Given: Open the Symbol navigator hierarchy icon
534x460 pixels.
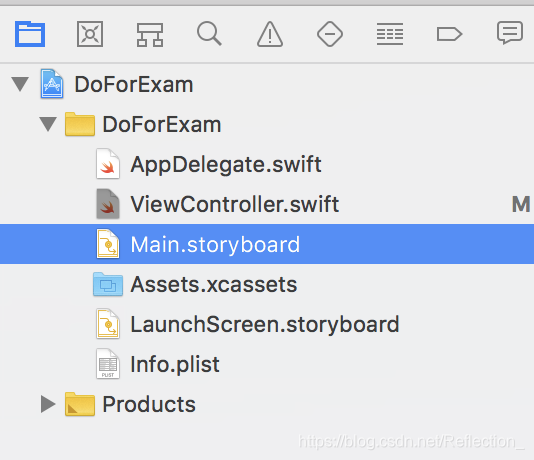Looking at the screenshot, I should click(x=150, y=34).
